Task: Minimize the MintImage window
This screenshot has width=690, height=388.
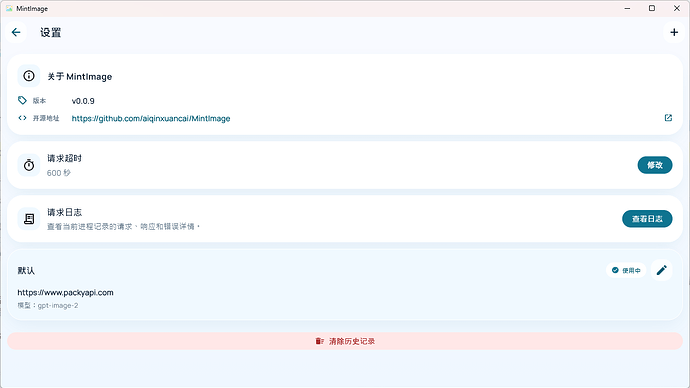Action: [x=627, y=8]
